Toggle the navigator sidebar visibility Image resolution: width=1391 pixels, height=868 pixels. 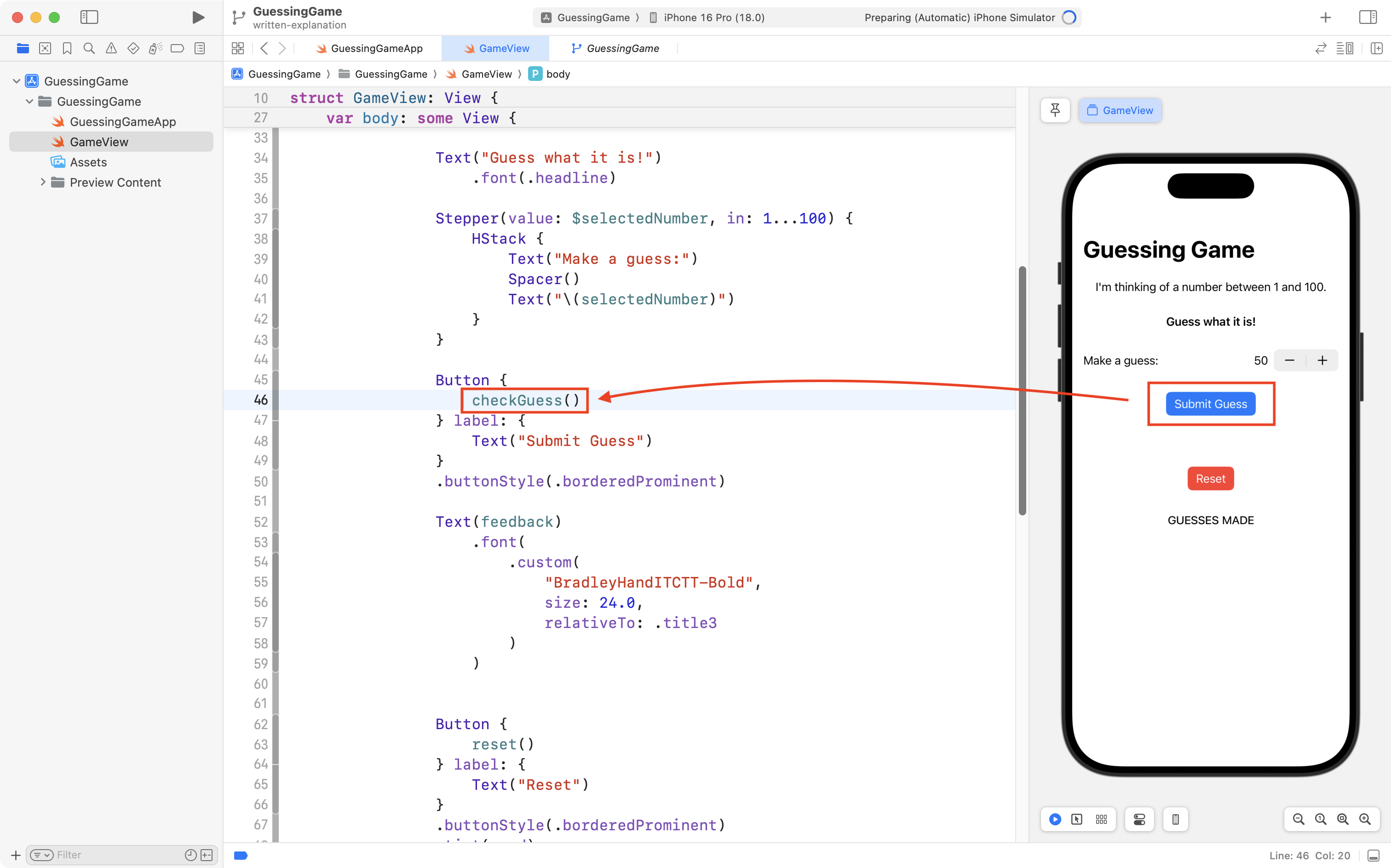[89, 17]
